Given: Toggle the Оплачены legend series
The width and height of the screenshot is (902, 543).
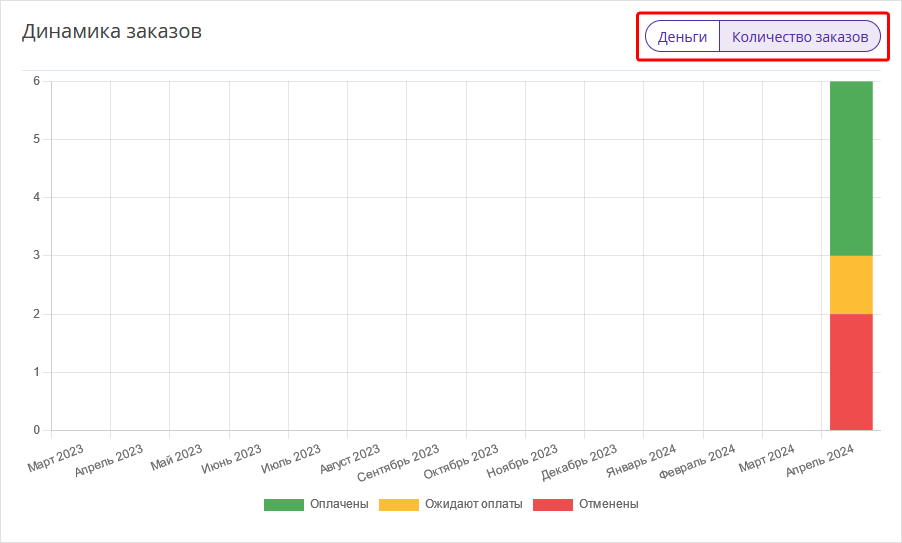Looking at the screenshot, I should coord(339,504).
